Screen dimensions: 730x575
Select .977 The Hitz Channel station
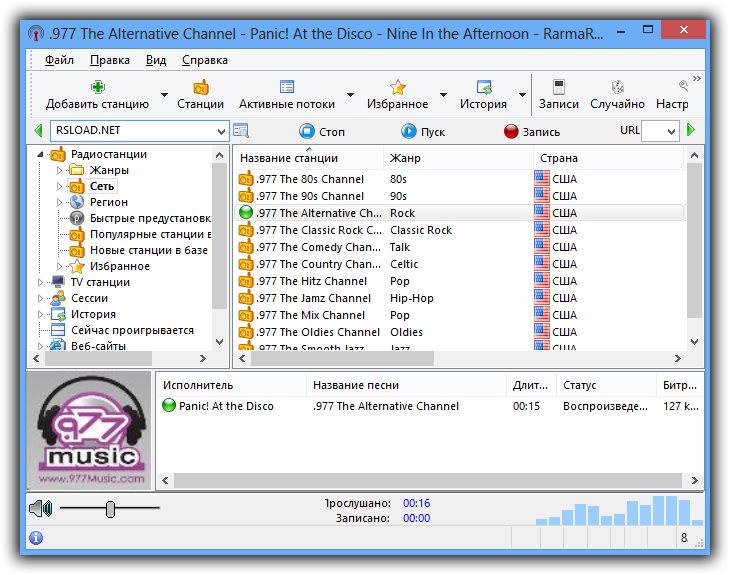tap(459, 281)
